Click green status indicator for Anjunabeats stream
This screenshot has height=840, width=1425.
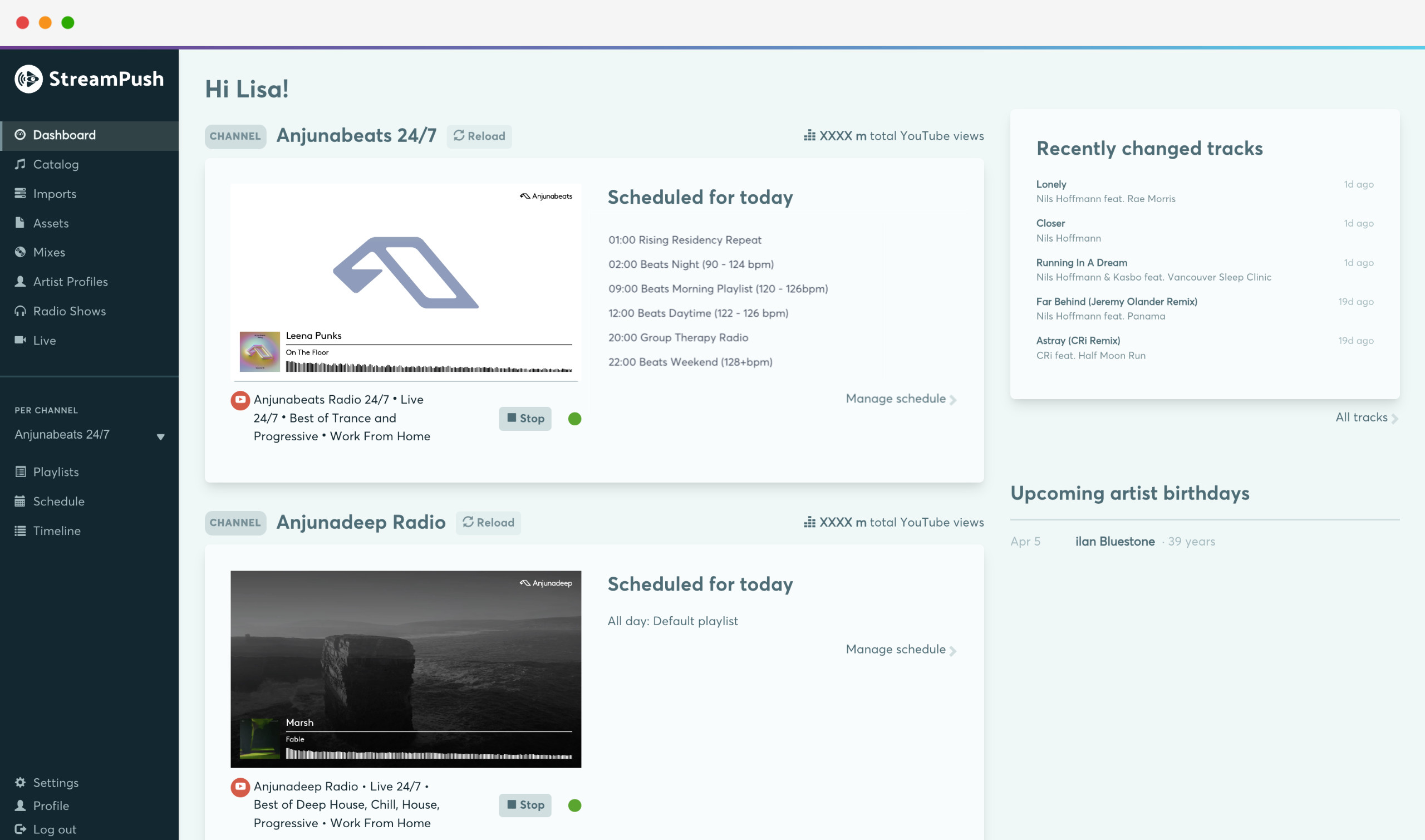(574, 419)
